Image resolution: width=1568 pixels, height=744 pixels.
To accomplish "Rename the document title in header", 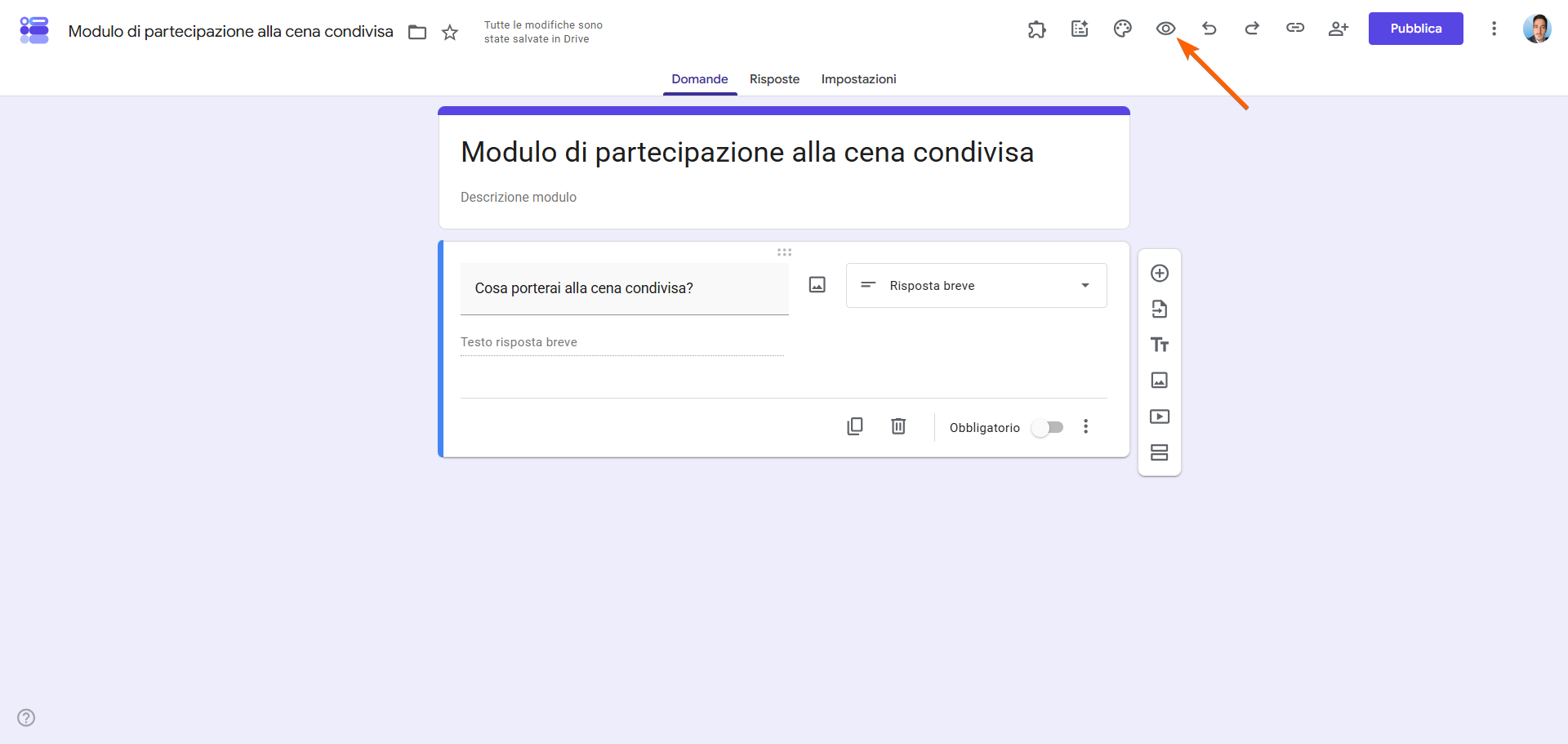I will [x=231, y=32].
